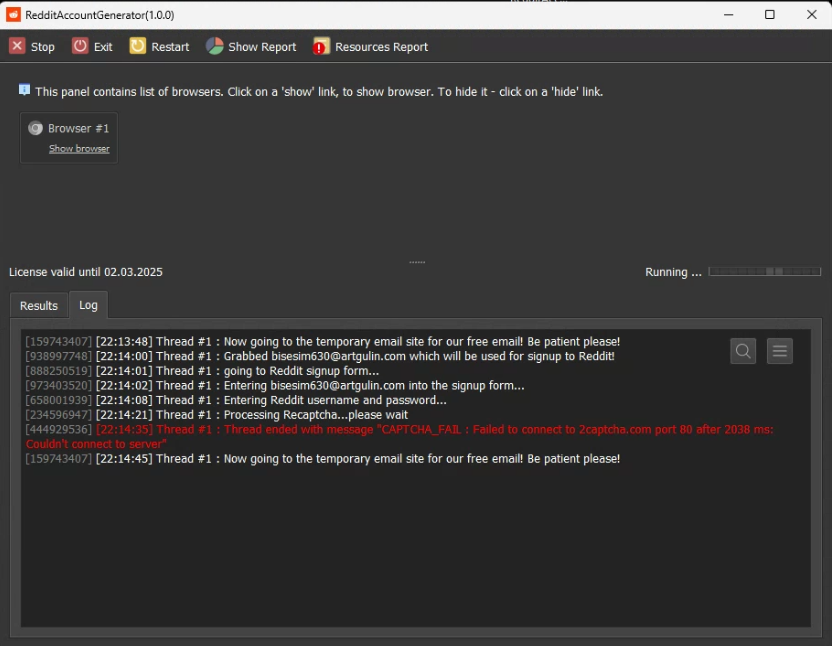Switch to the Results tab
Image resolution: width=832 pixels, height=646 pixels.
tap(39, 306)
